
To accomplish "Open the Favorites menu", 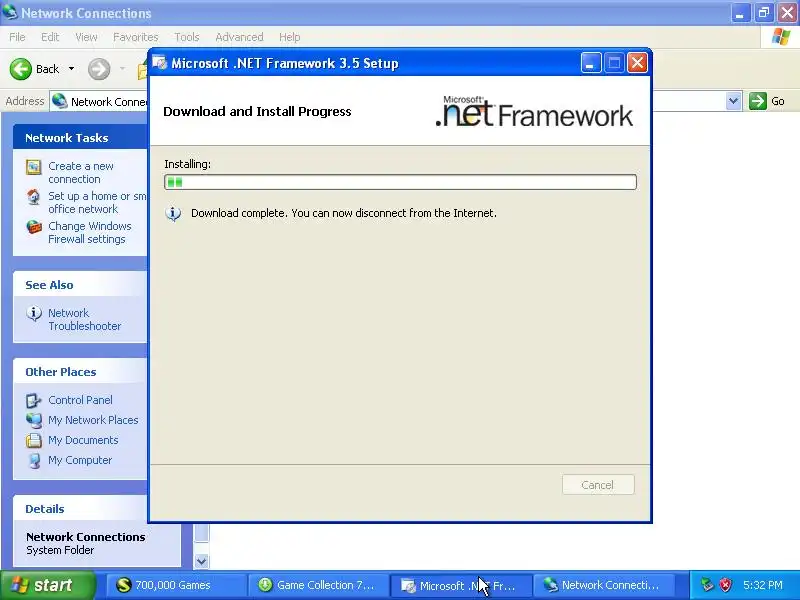I will (x=136, y=37).
